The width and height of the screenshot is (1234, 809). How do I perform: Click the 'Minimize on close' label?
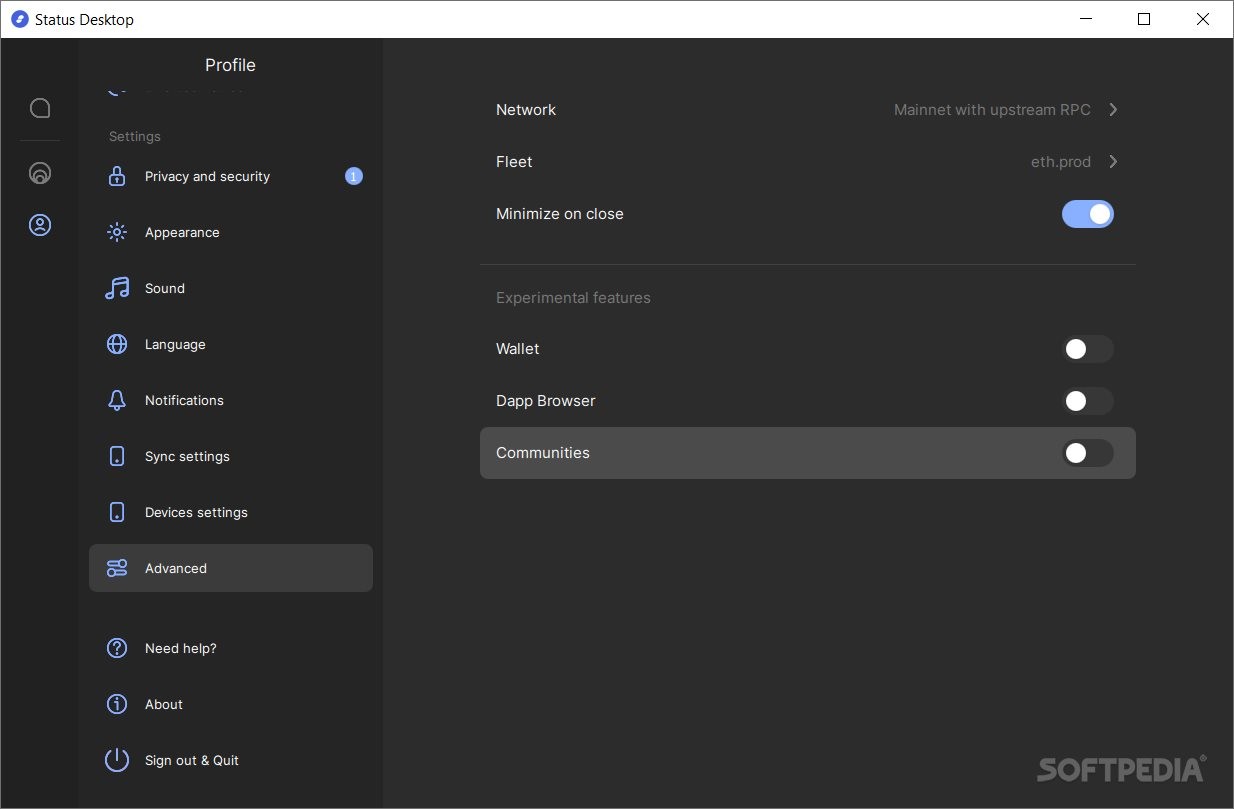point(560,214)
